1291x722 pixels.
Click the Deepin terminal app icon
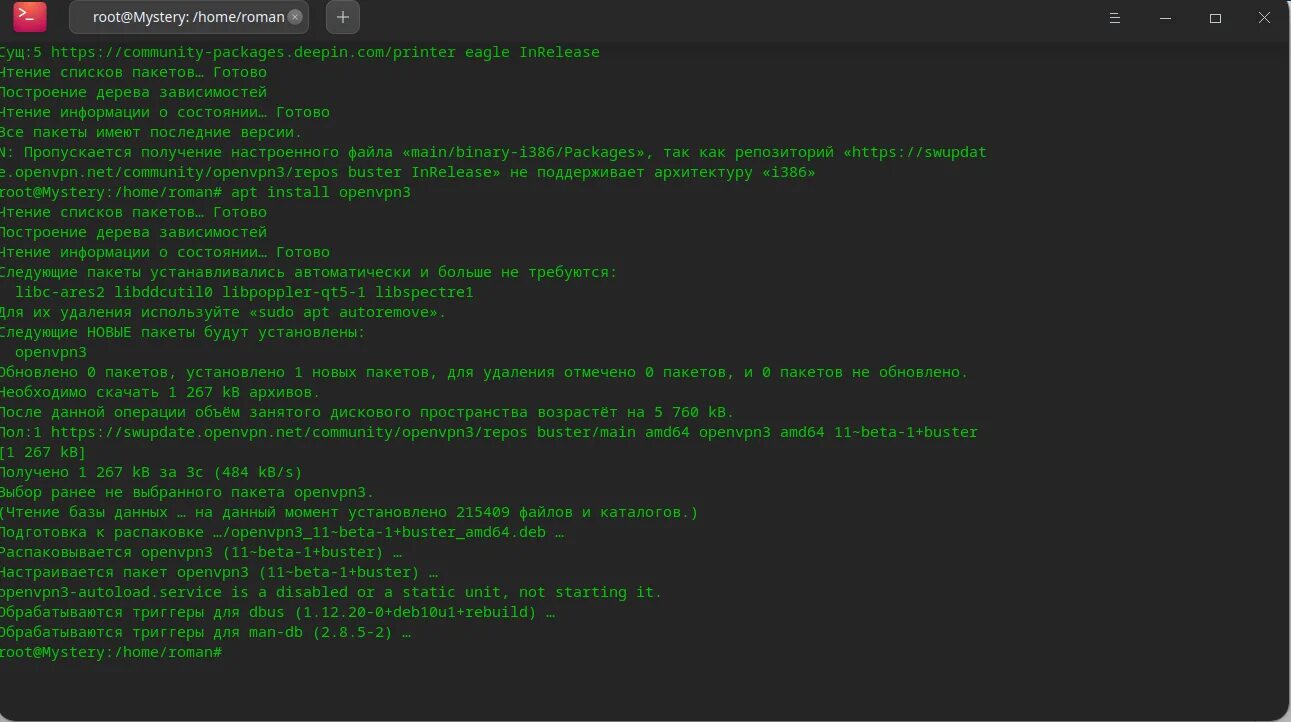tap(30, 17)
